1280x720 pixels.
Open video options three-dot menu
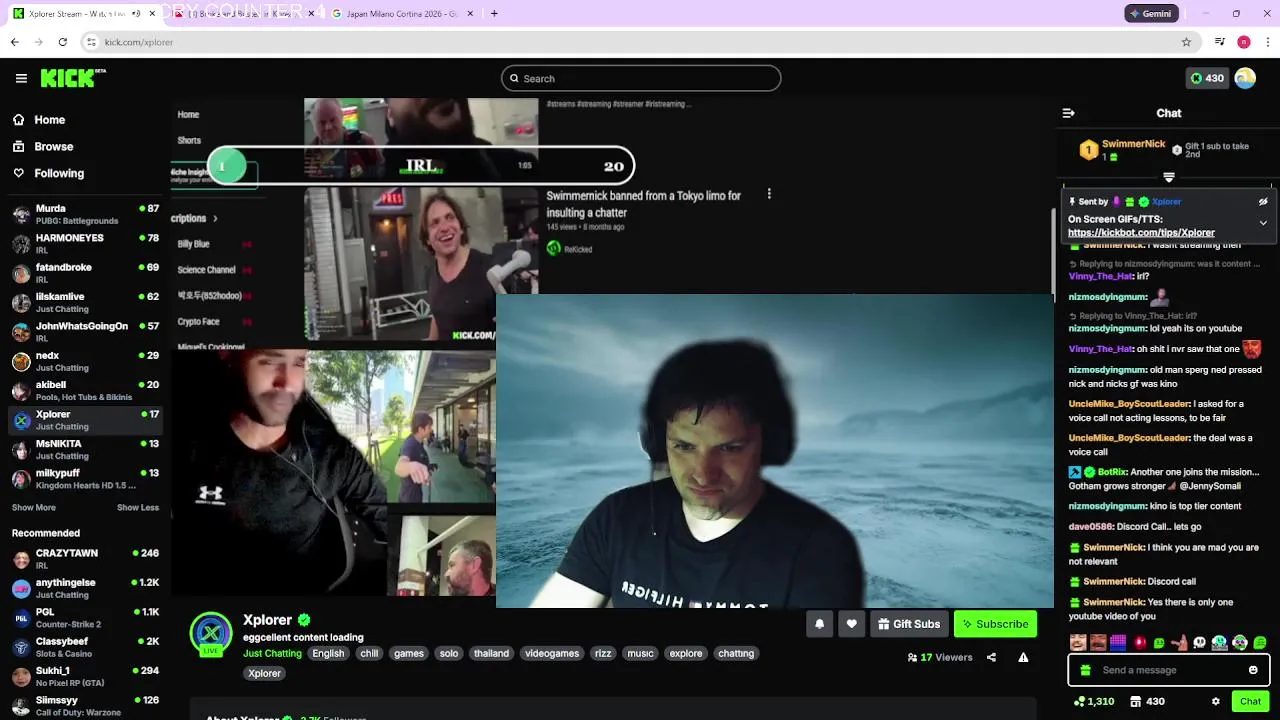click(769, 194)
